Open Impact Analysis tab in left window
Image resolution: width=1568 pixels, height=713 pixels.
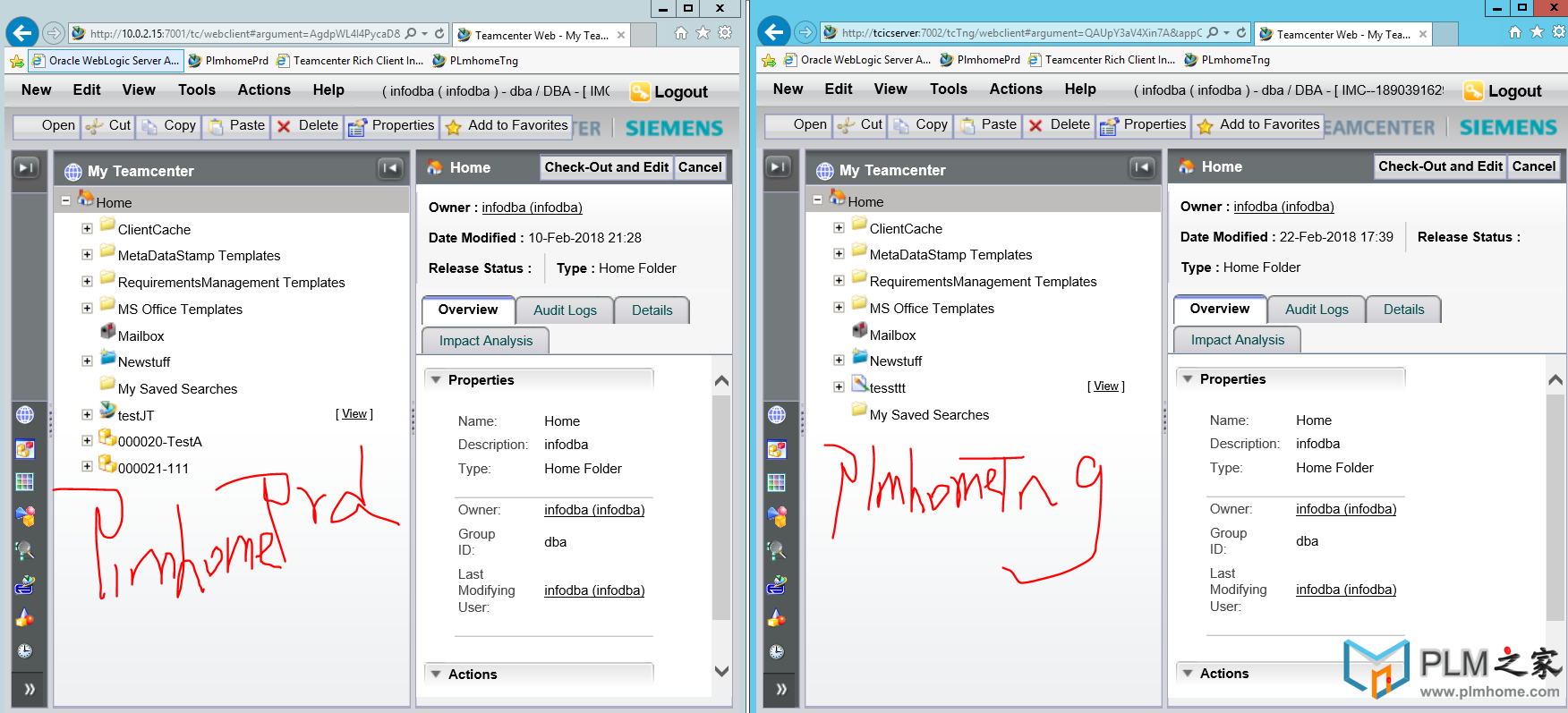point(485,341)
